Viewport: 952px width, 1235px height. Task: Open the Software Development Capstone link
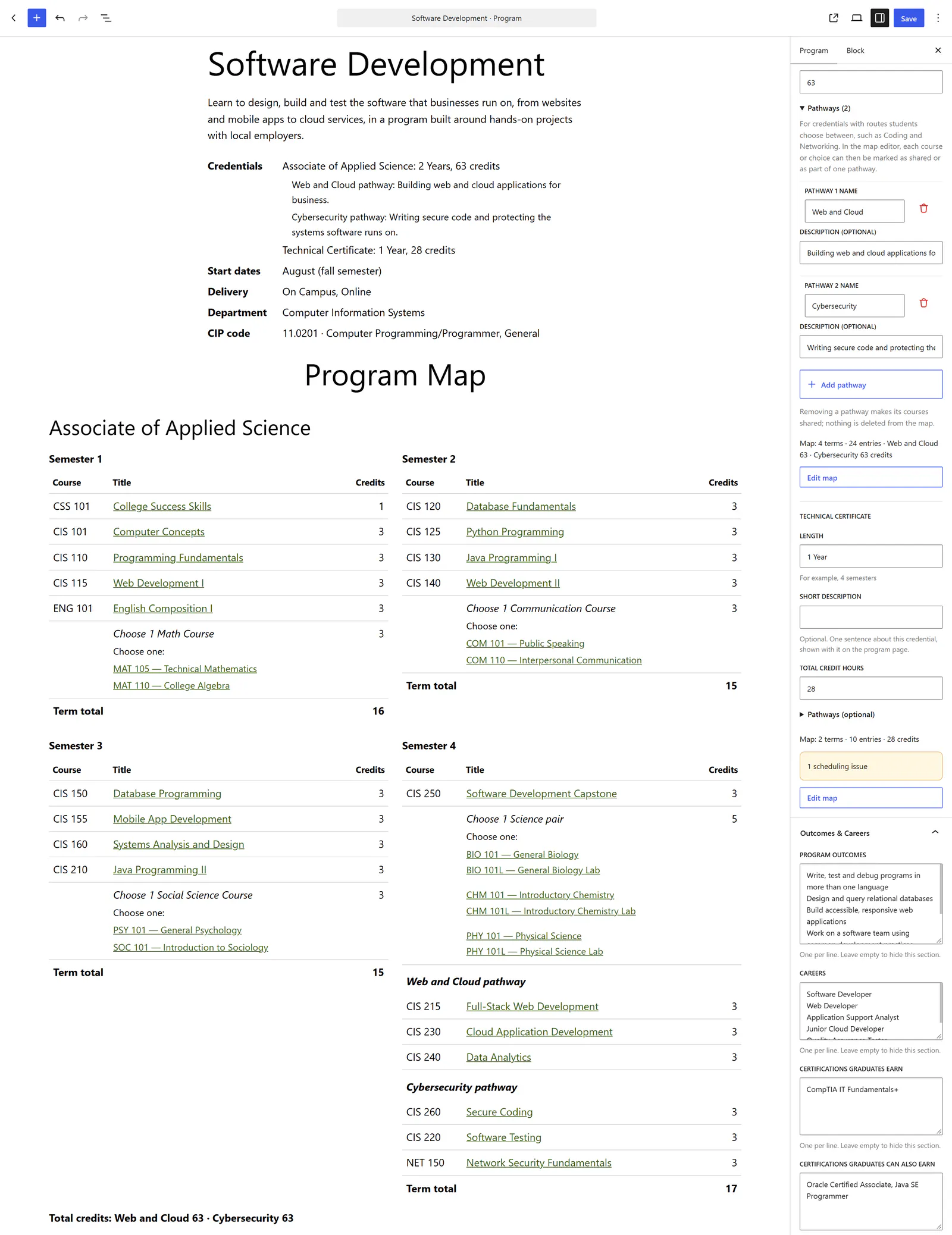point(541,794)
